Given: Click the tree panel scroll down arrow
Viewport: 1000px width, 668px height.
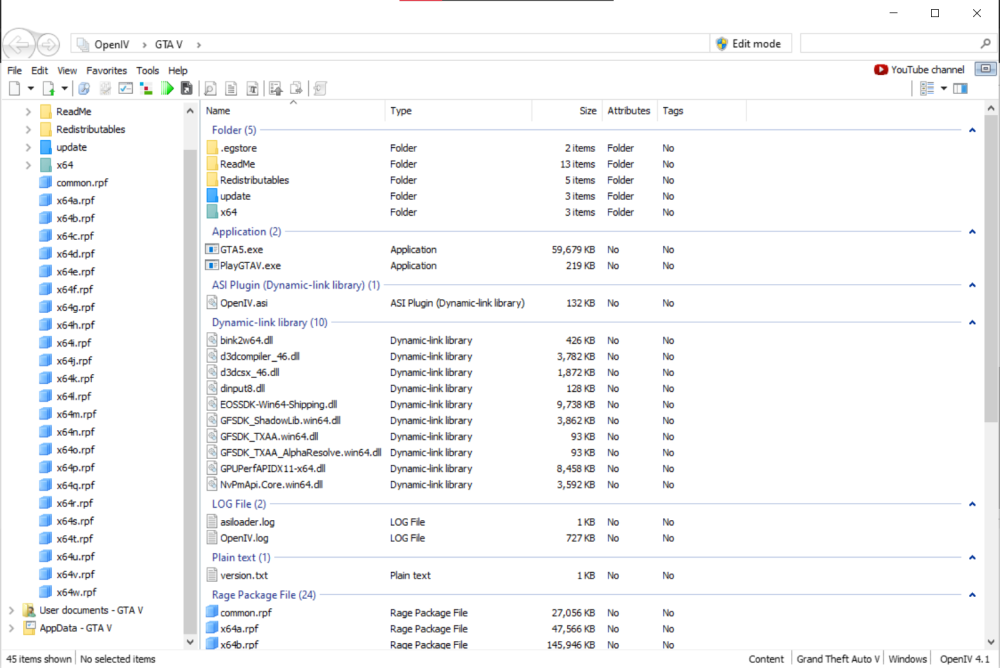Looking at the screenshot, I should tap(190, 642).
